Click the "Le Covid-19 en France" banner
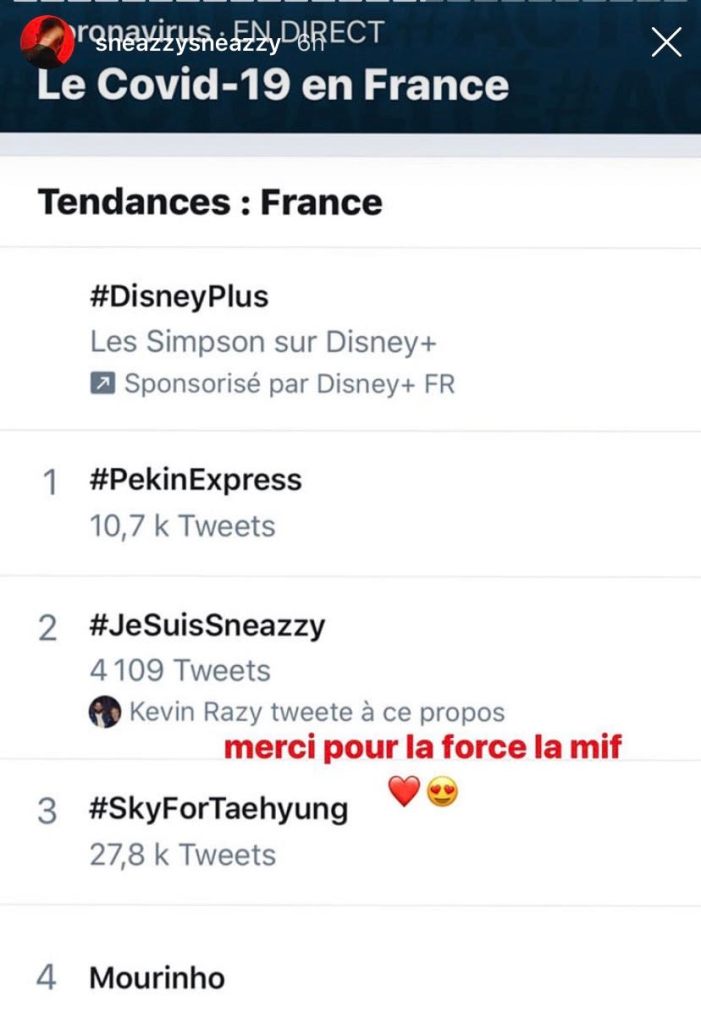 (x=272, y=84)
